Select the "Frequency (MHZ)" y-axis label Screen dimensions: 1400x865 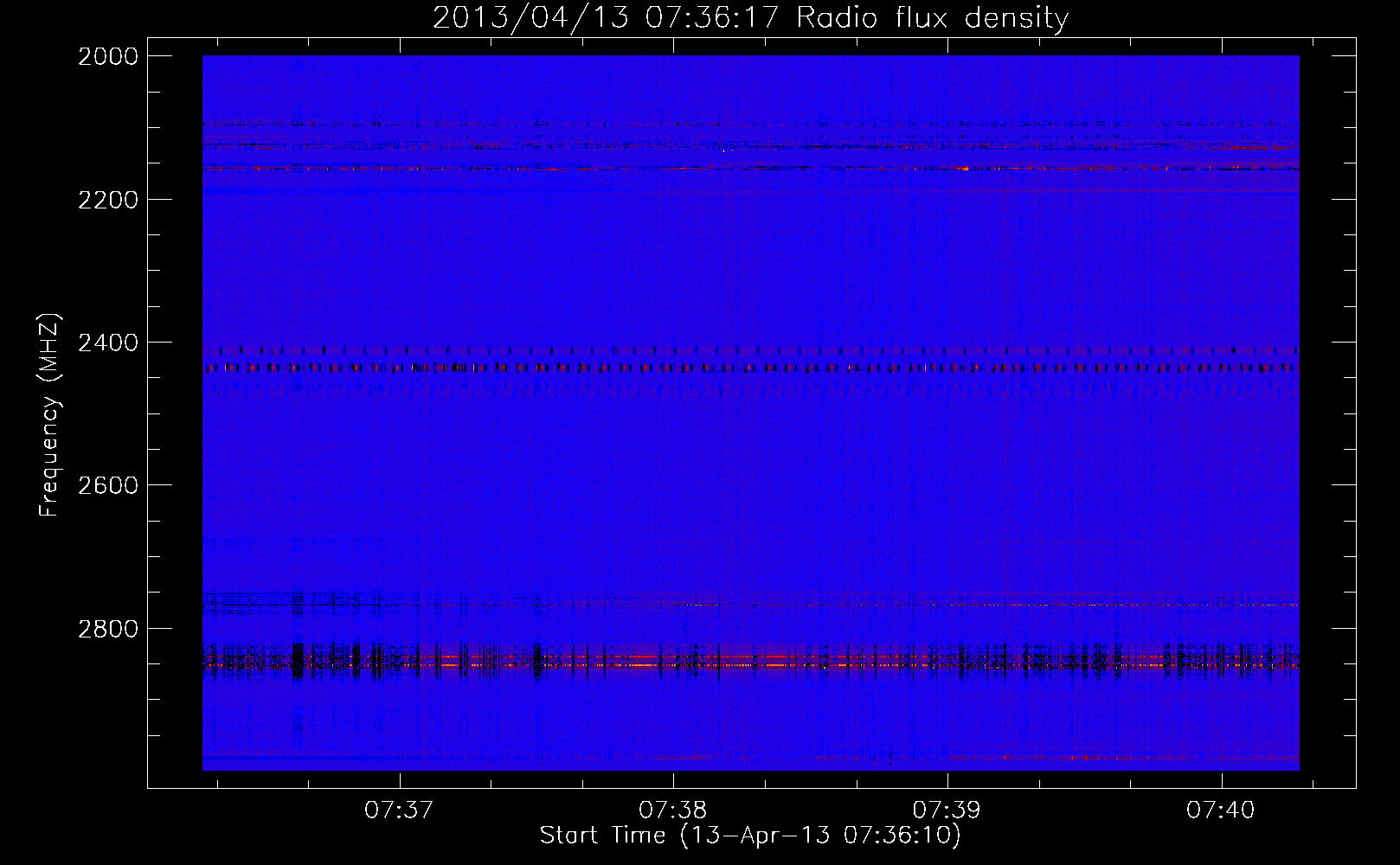pyautogui.click(x=49, y=415)
